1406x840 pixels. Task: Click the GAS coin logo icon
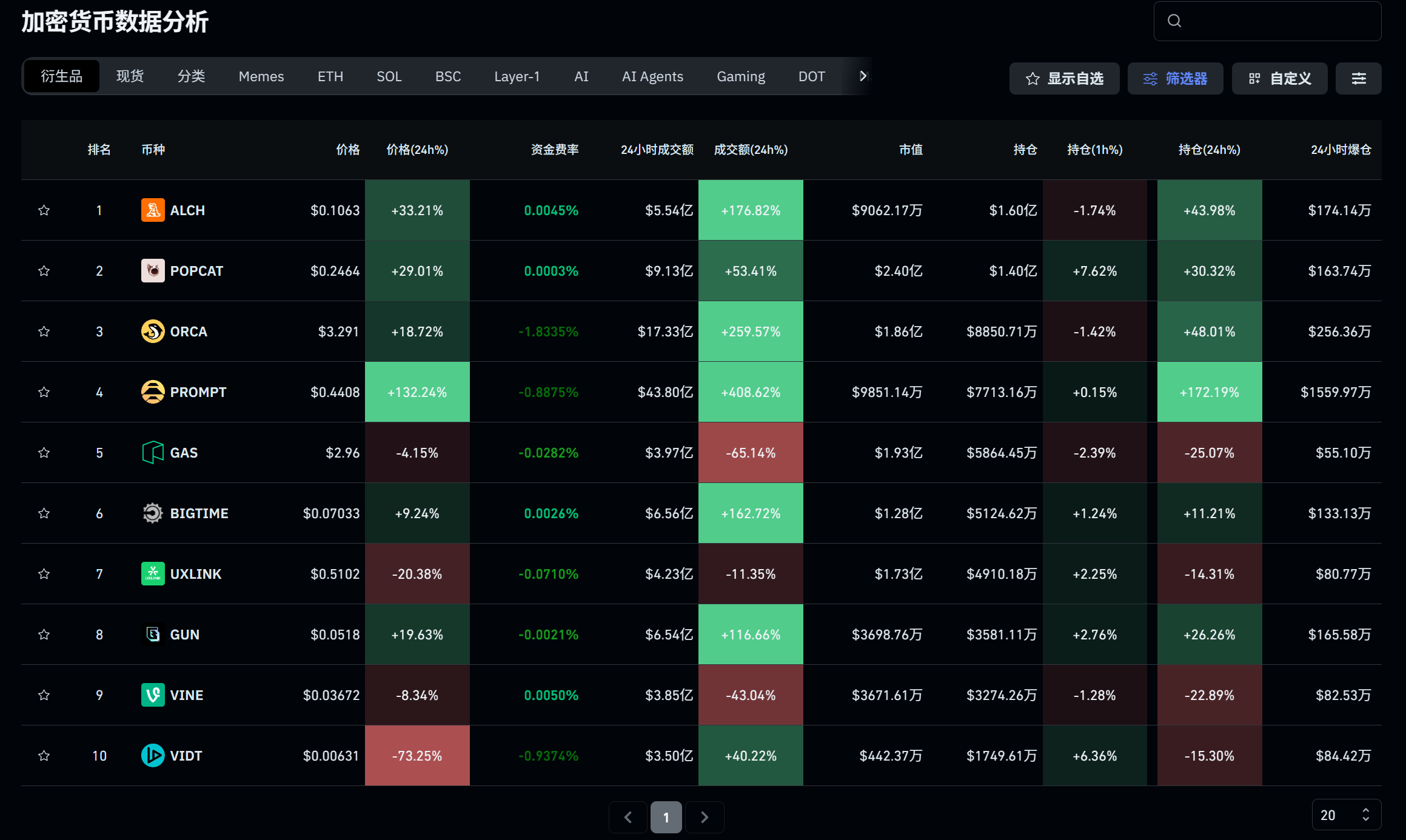153,453
